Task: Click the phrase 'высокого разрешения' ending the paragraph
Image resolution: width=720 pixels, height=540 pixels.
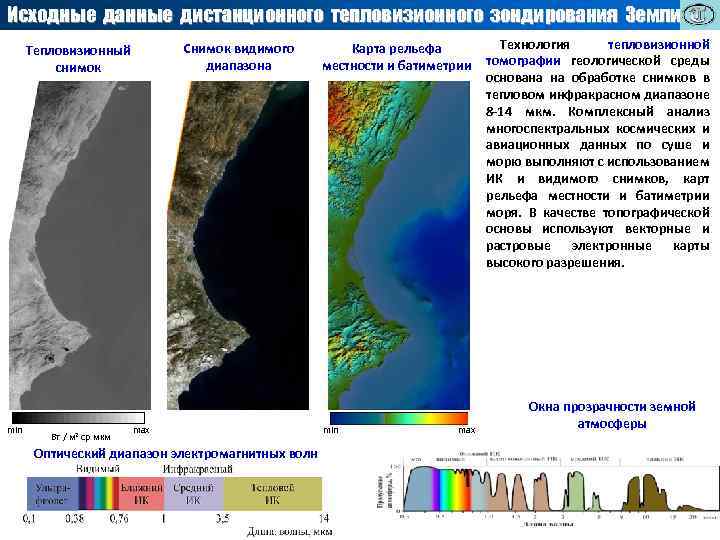Action: click(555, 263)
